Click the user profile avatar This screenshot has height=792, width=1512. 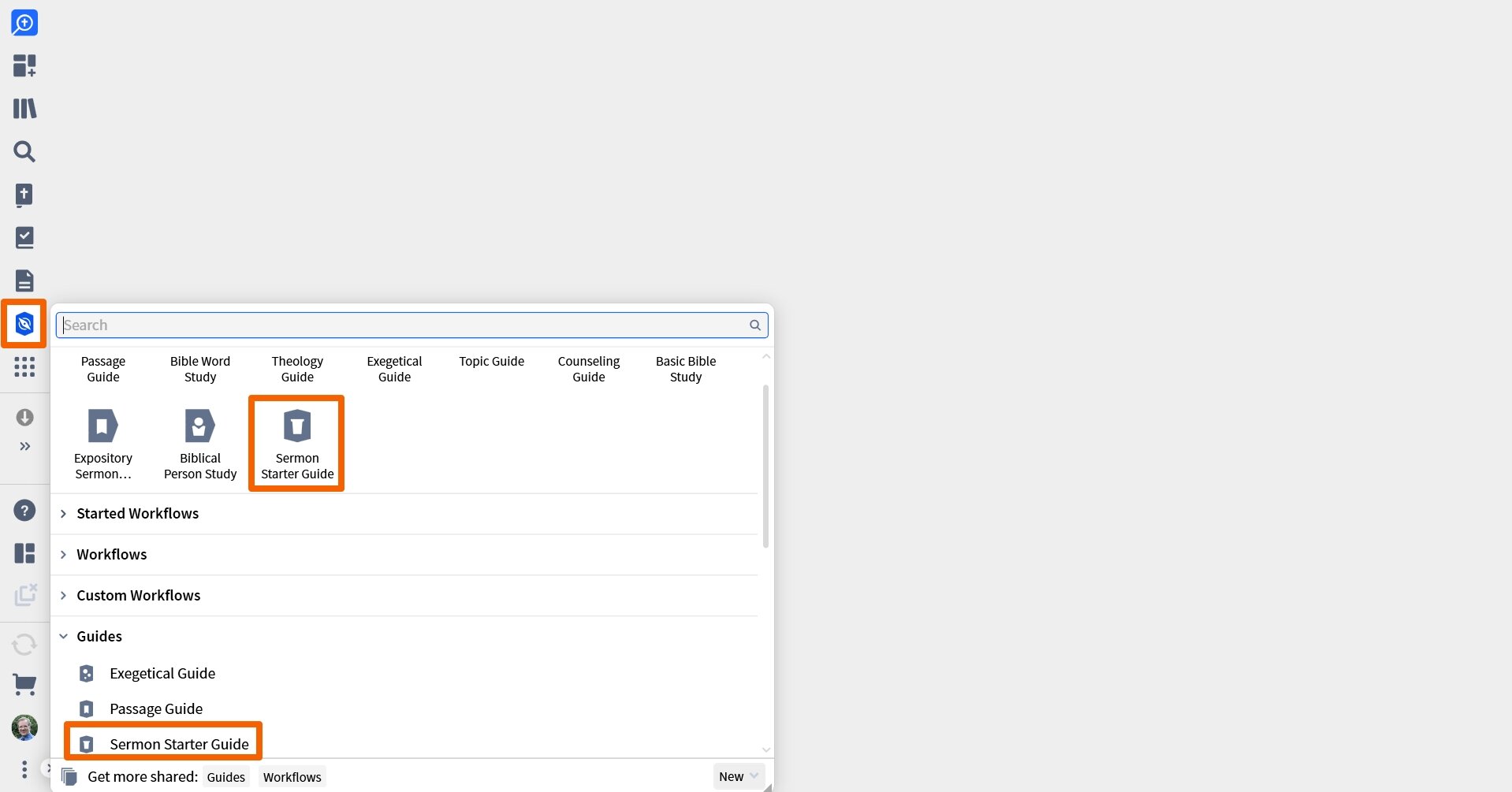24,727
